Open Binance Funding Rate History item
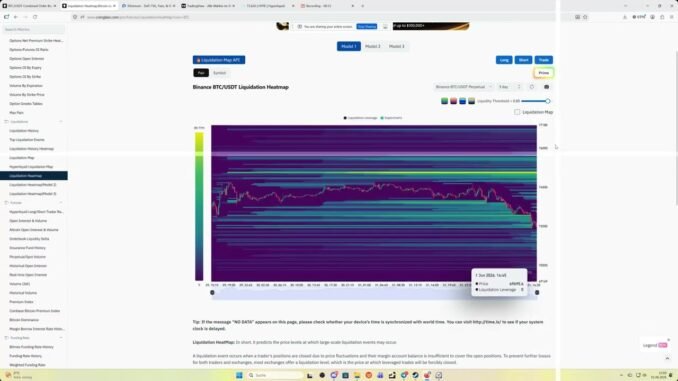The image size is (678, 381). pos(32,347)
